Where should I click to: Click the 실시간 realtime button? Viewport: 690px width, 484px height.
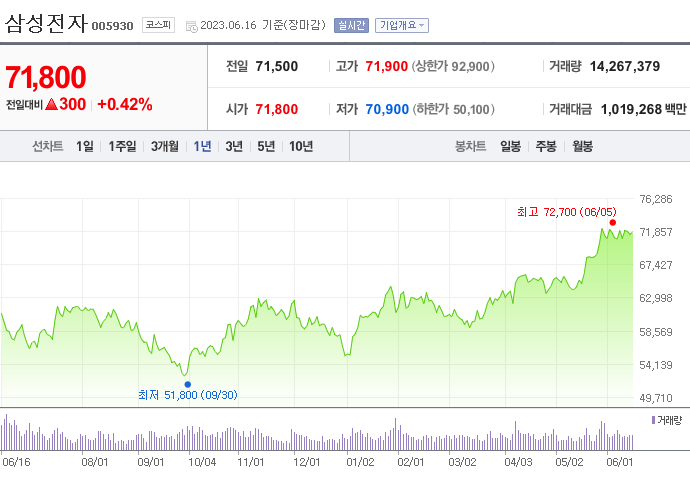point(351,26)
